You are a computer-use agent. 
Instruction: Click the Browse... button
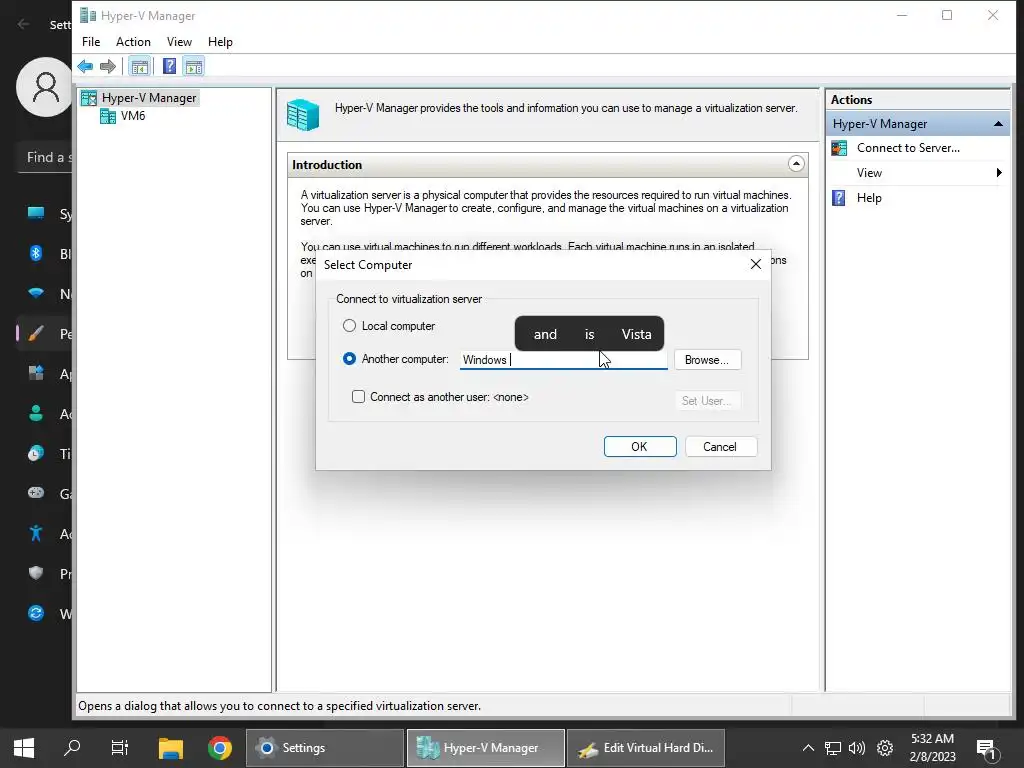(707, 360)
